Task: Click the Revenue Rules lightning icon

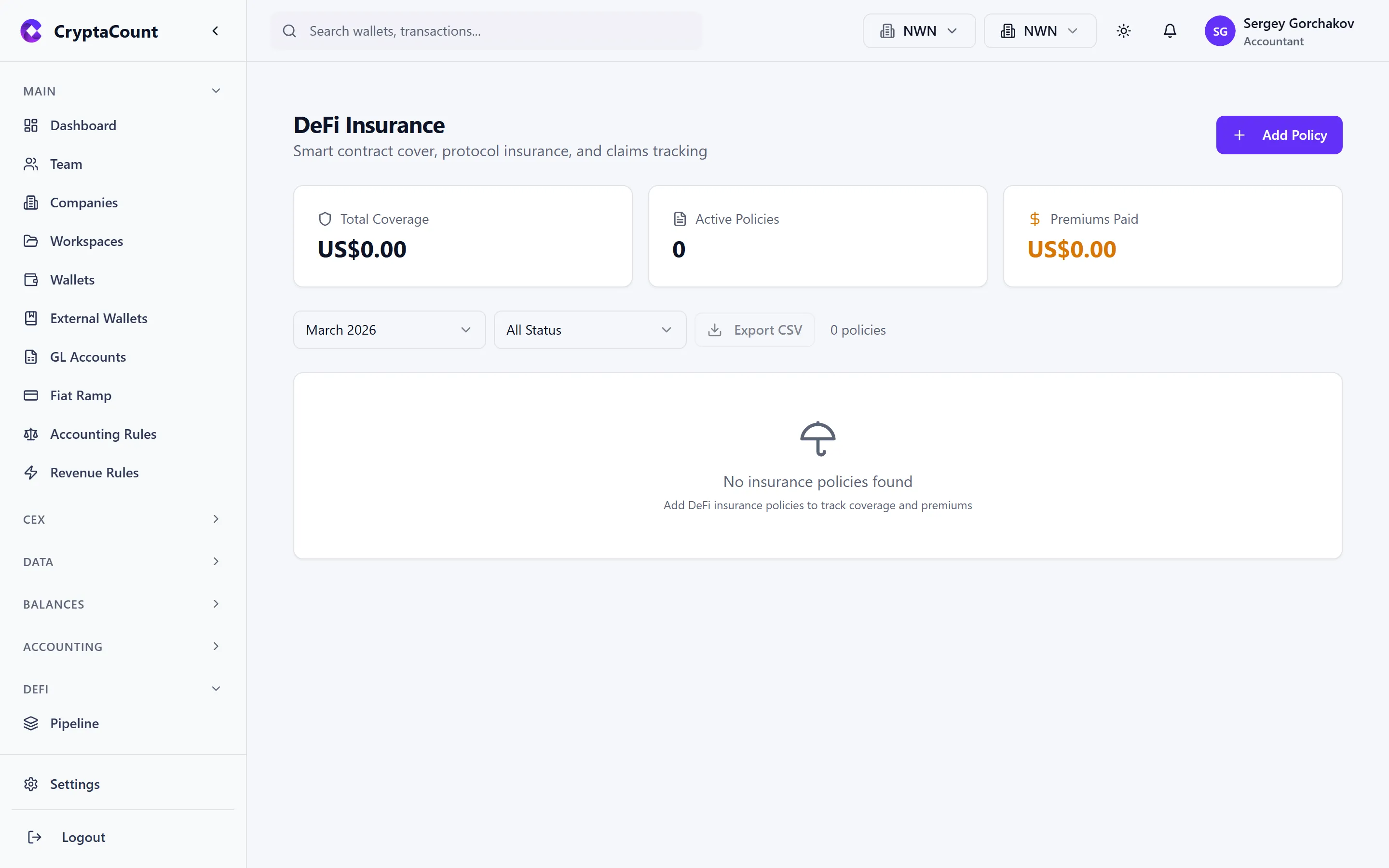Action: click(x=31, y=473)
